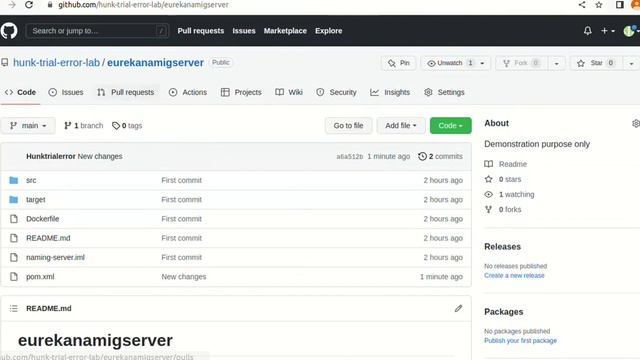Edit README with the pencil icon
The width and height of the screenshot is (640, 360).
[458, 308]
